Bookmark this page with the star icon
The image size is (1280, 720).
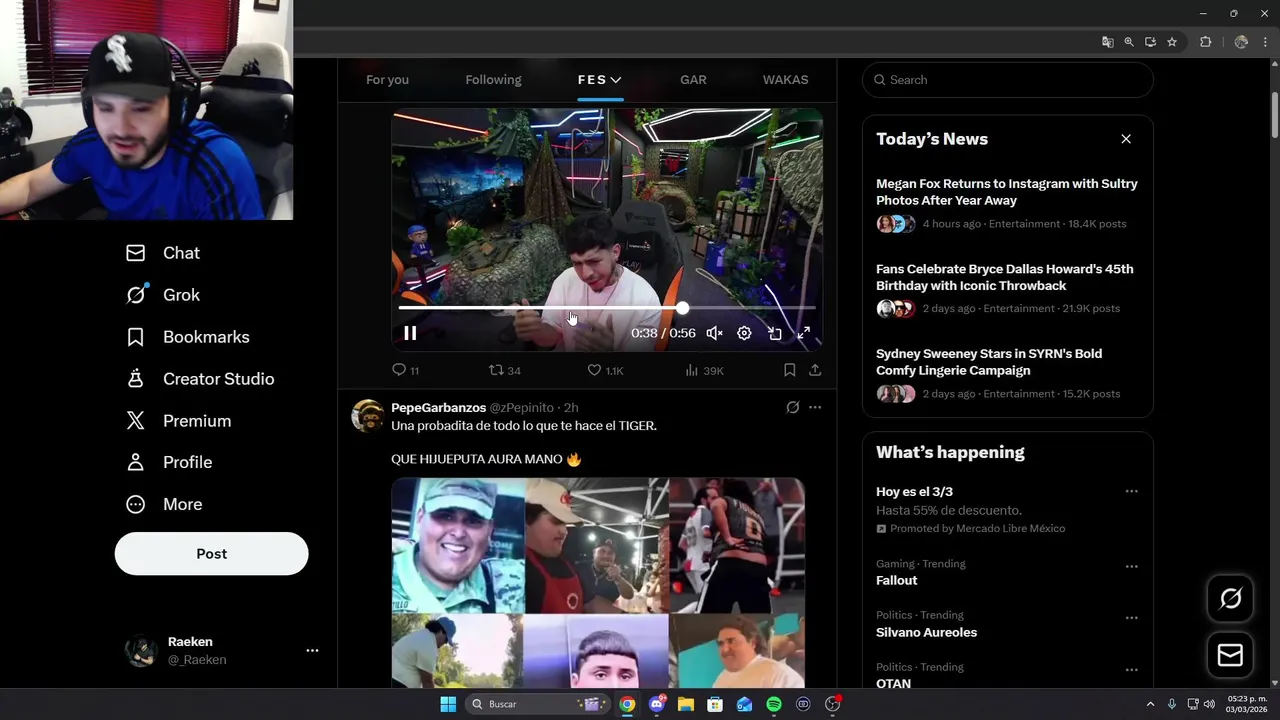coord(1172,42)
